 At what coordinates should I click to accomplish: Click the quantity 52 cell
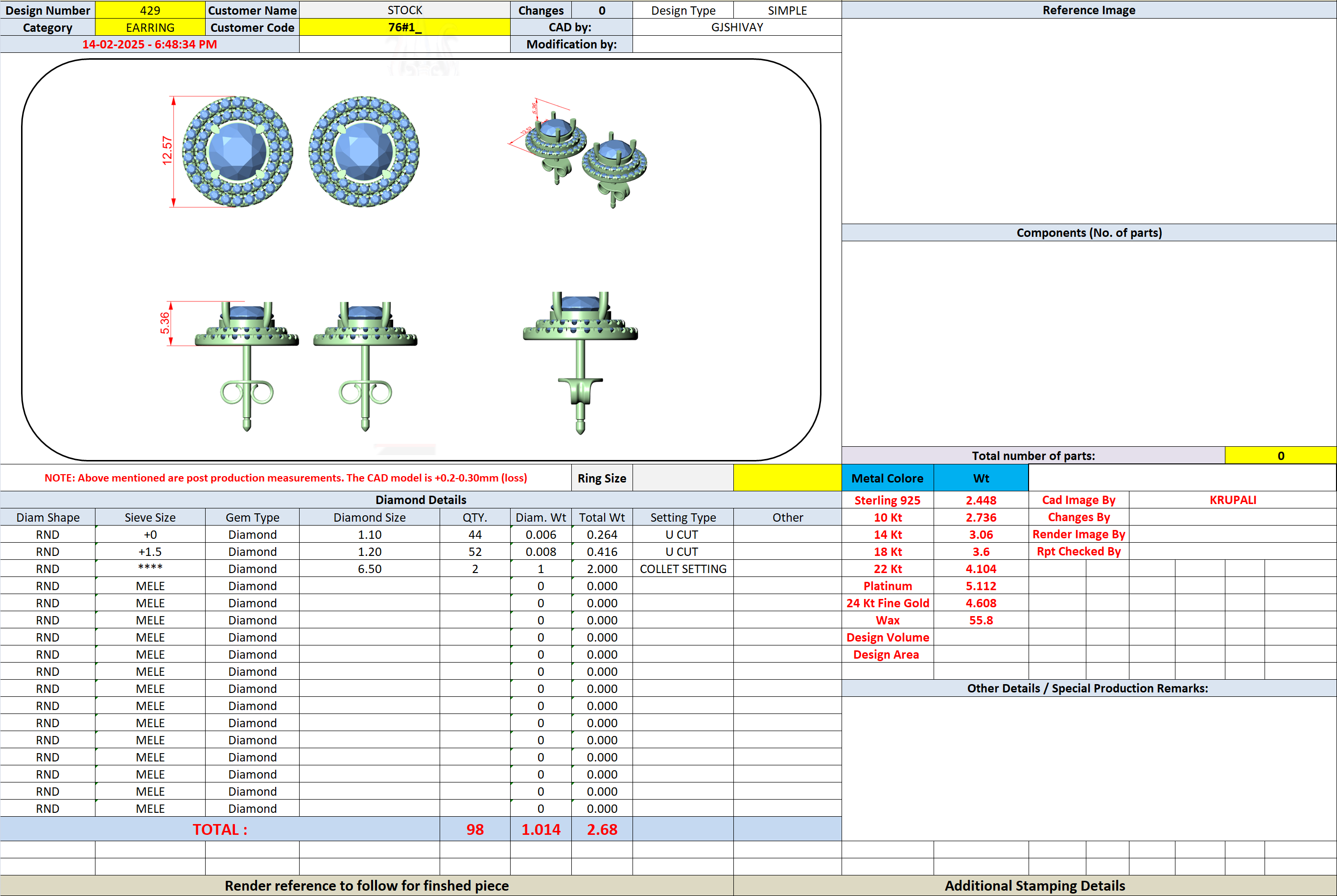tap(474, 551)
